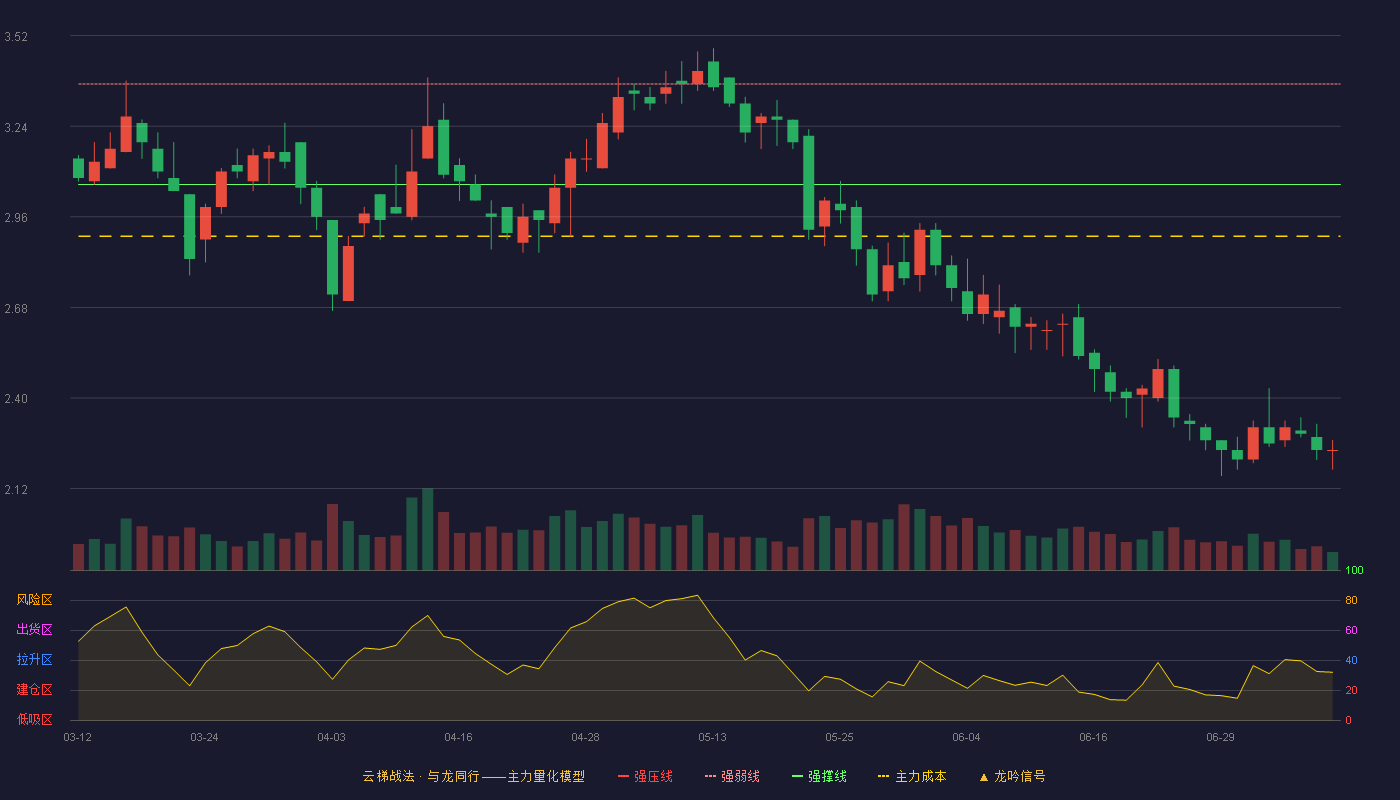Click the chart title 云梯战法 text
This screenshot has width=1400, height=800.
click(388, 776)
